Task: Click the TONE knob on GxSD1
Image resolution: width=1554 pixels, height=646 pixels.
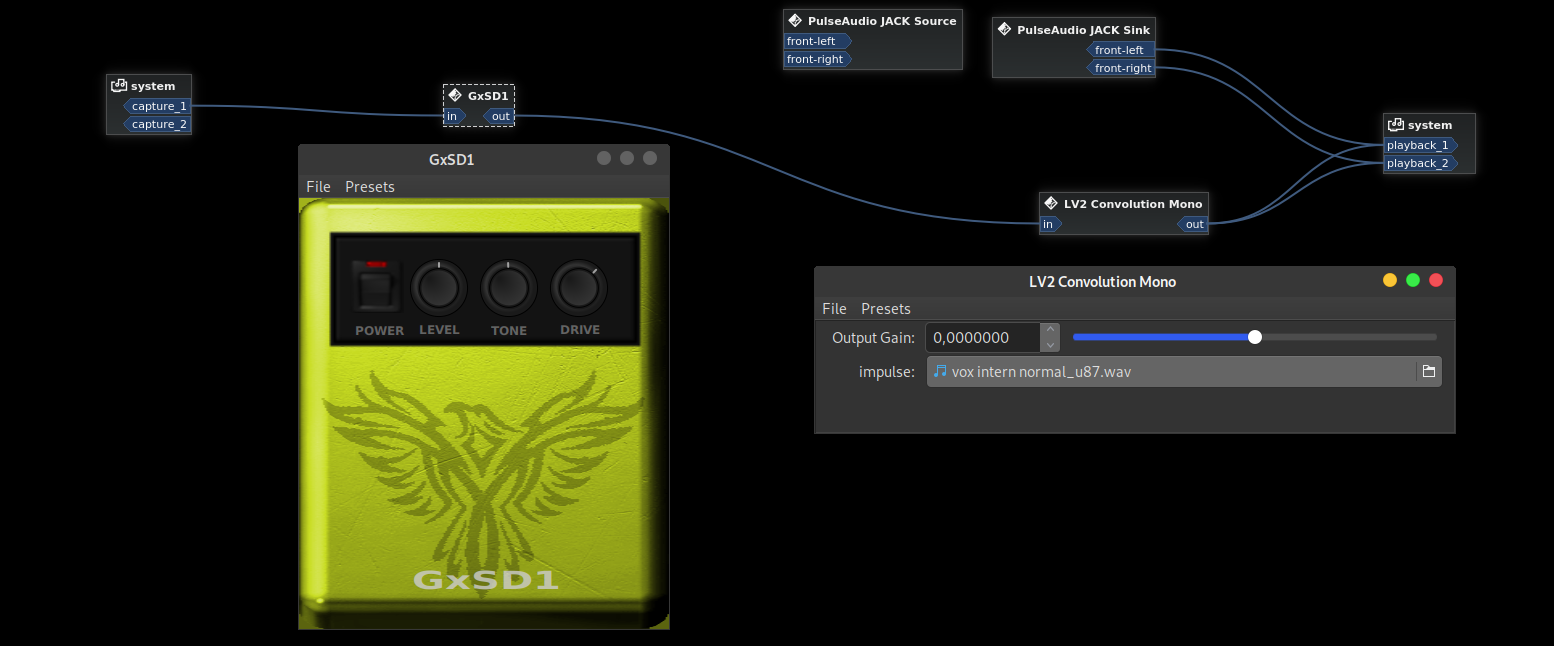Action: point(509,288)
